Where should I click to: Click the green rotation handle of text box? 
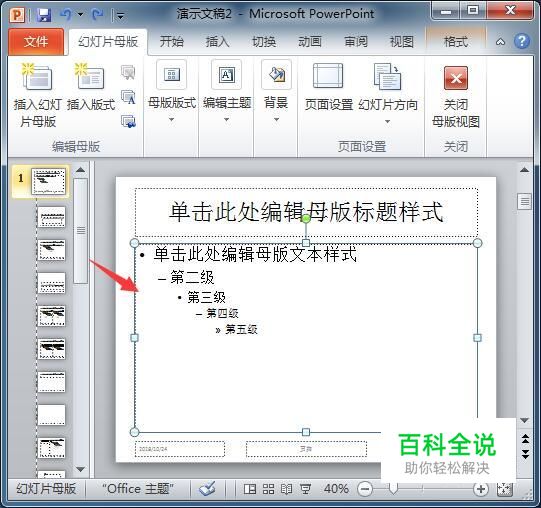tap(306, 218)
